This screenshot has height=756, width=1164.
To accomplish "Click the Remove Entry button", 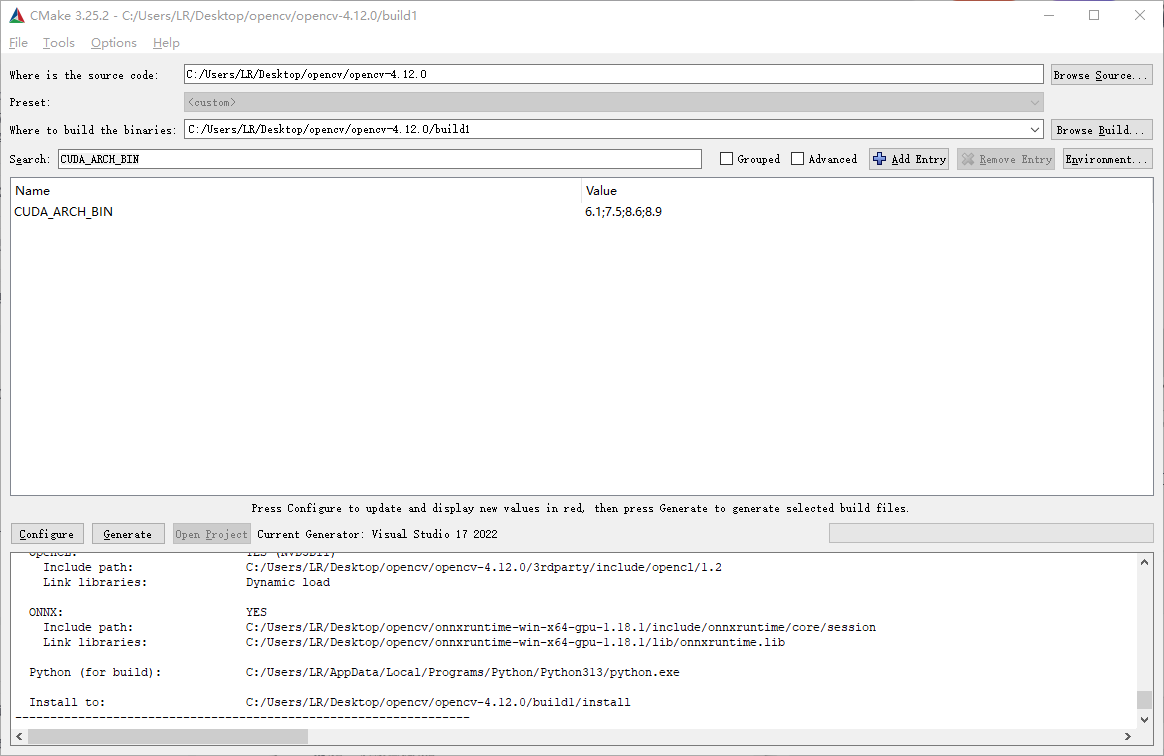I will coord(1007,159).
